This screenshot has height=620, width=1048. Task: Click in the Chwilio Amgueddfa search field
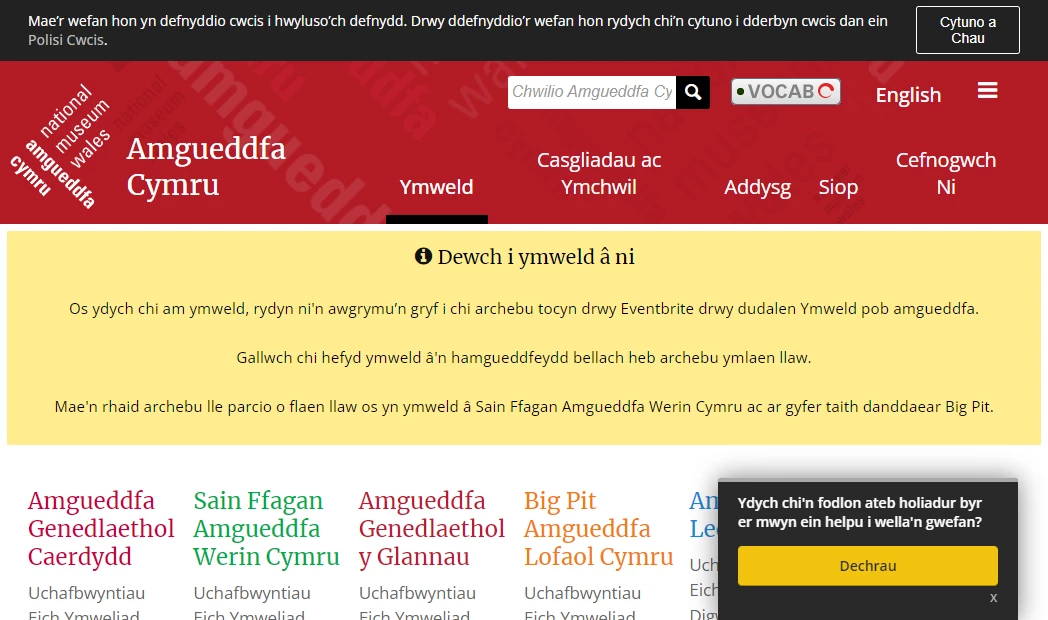[592, 92]
